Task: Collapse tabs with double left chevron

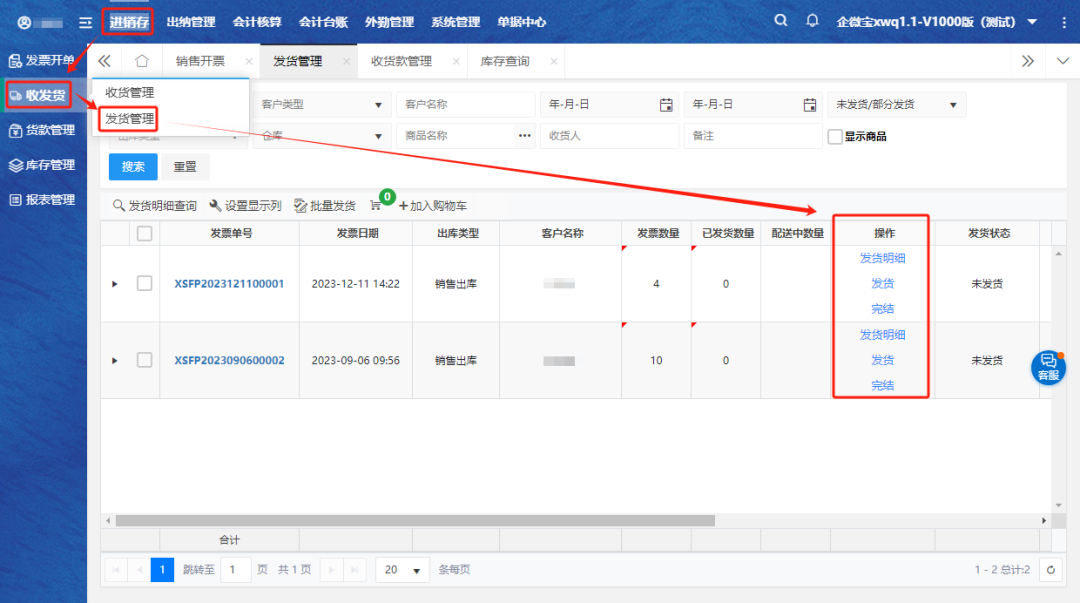Action: point(104,61)
